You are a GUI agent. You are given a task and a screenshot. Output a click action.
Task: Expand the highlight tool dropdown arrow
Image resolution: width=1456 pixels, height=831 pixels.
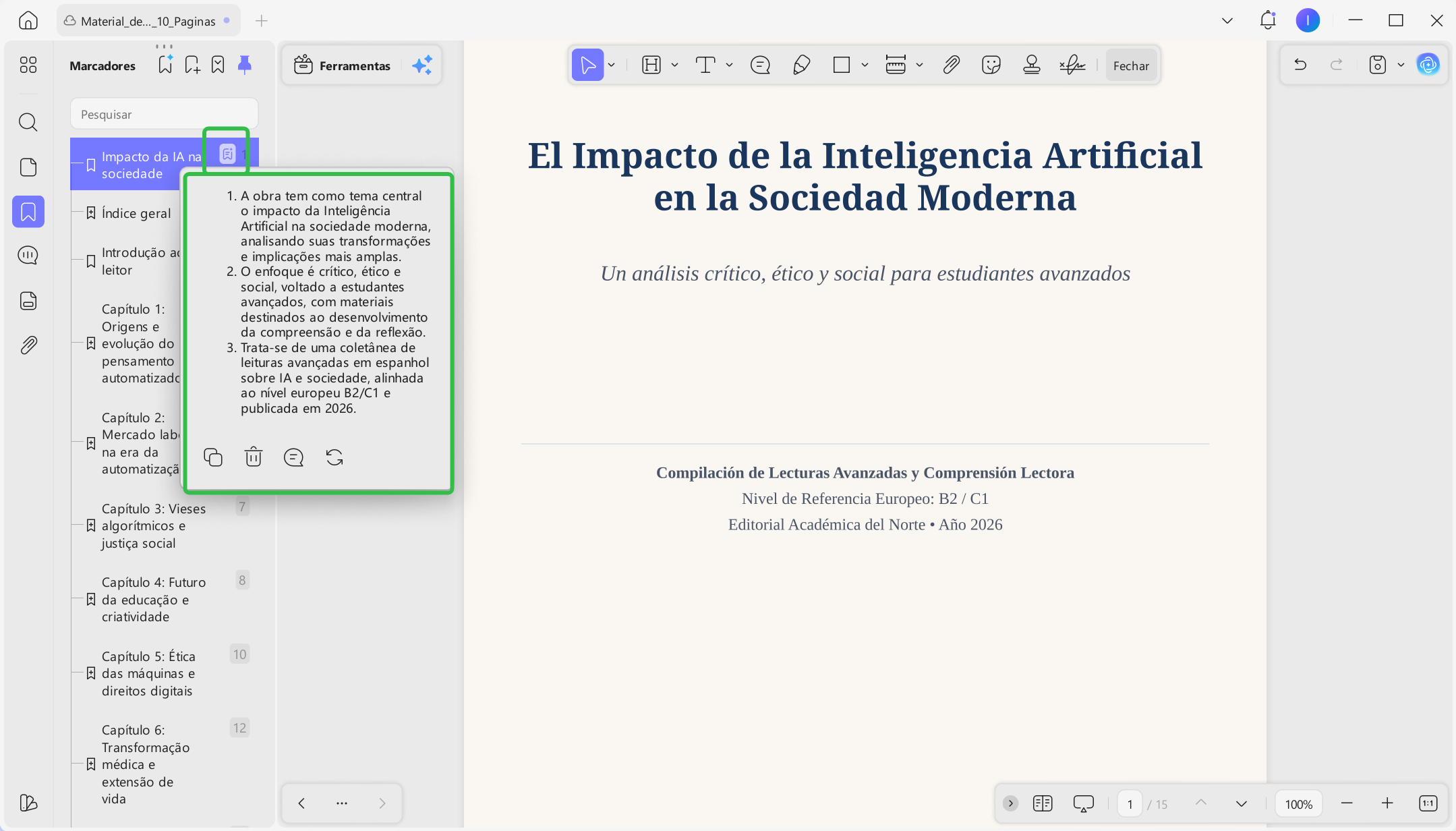click(x=674, y=65)
